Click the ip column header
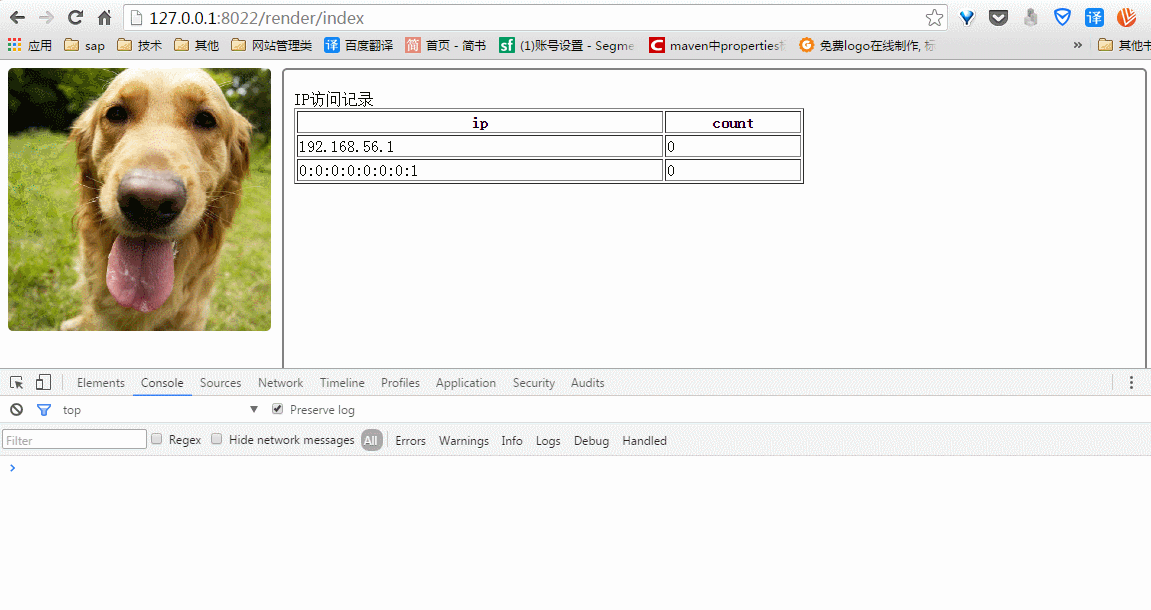Viewport: 1151px width, 610px height. [x=480, y=123]
